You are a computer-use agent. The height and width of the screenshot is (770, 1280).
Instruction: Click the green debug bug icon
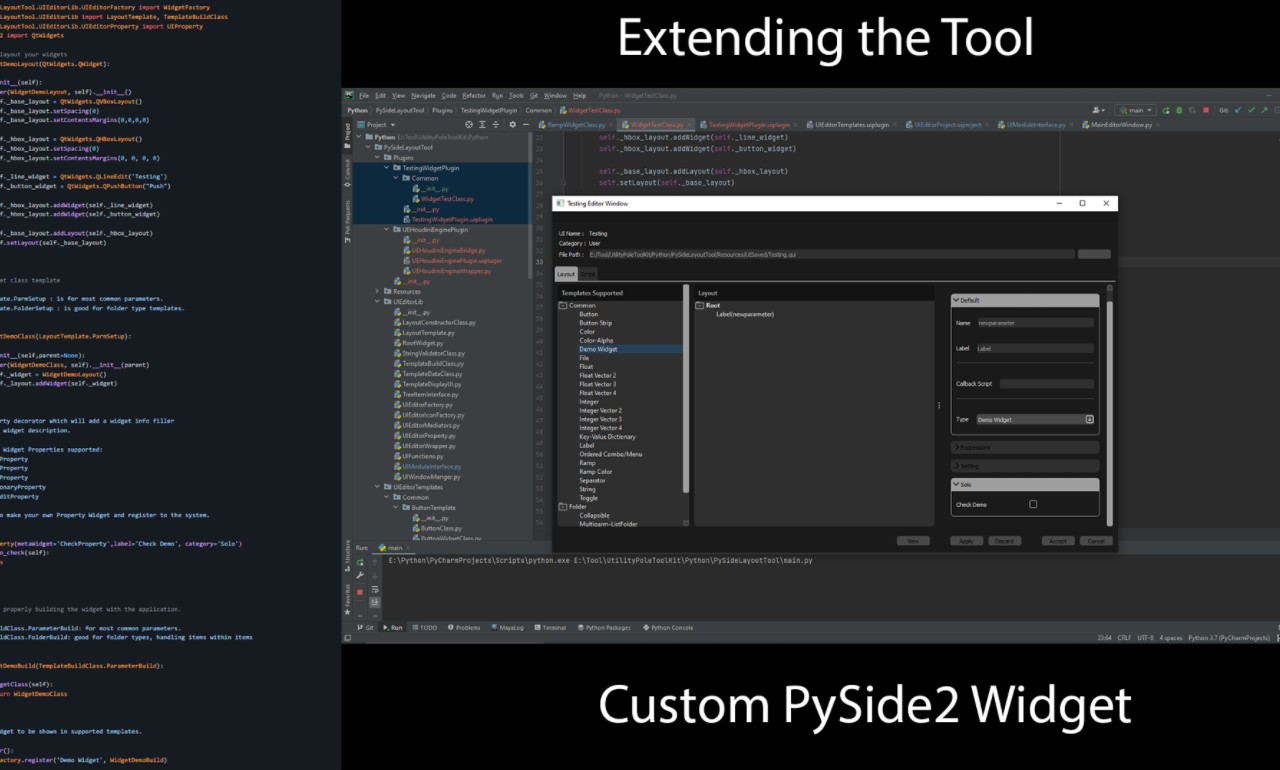pos(1180,110)
